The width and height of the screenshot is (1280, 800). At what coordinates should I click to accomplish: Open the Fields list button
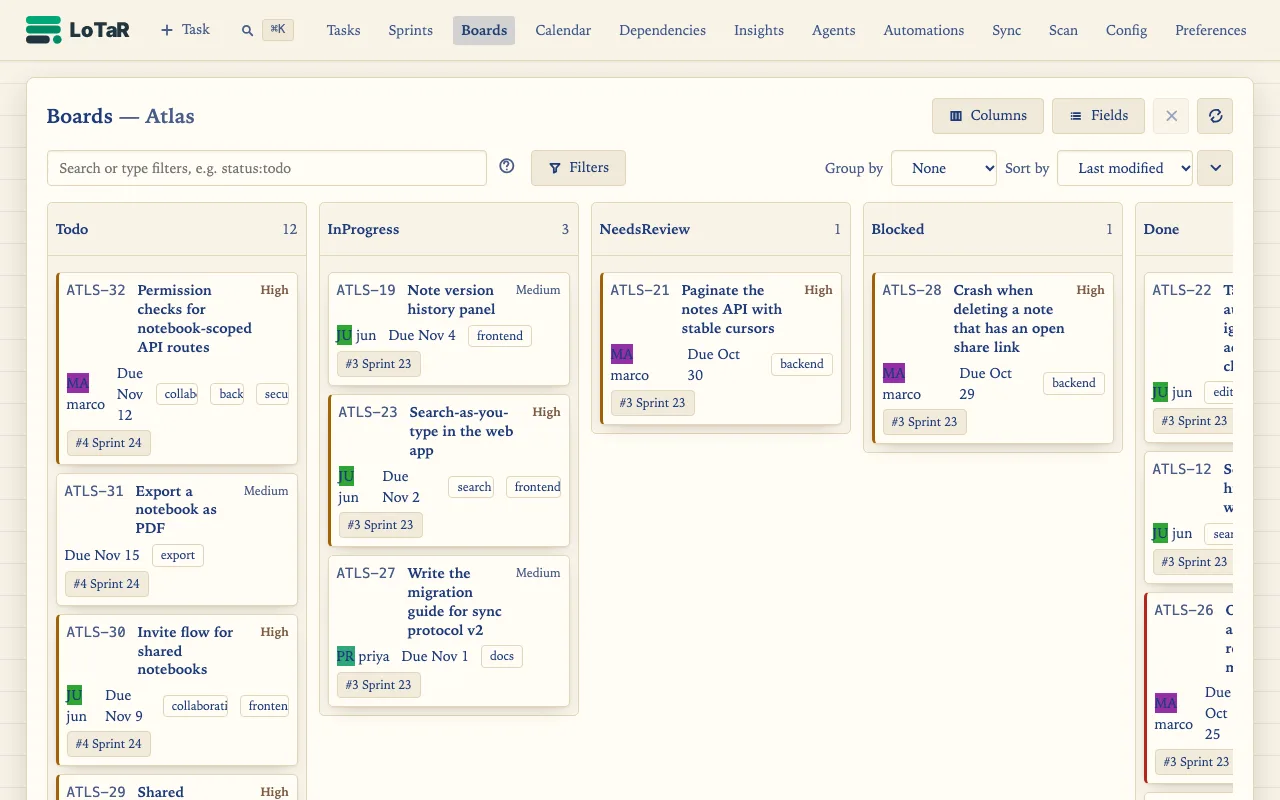pos(1098,116)
